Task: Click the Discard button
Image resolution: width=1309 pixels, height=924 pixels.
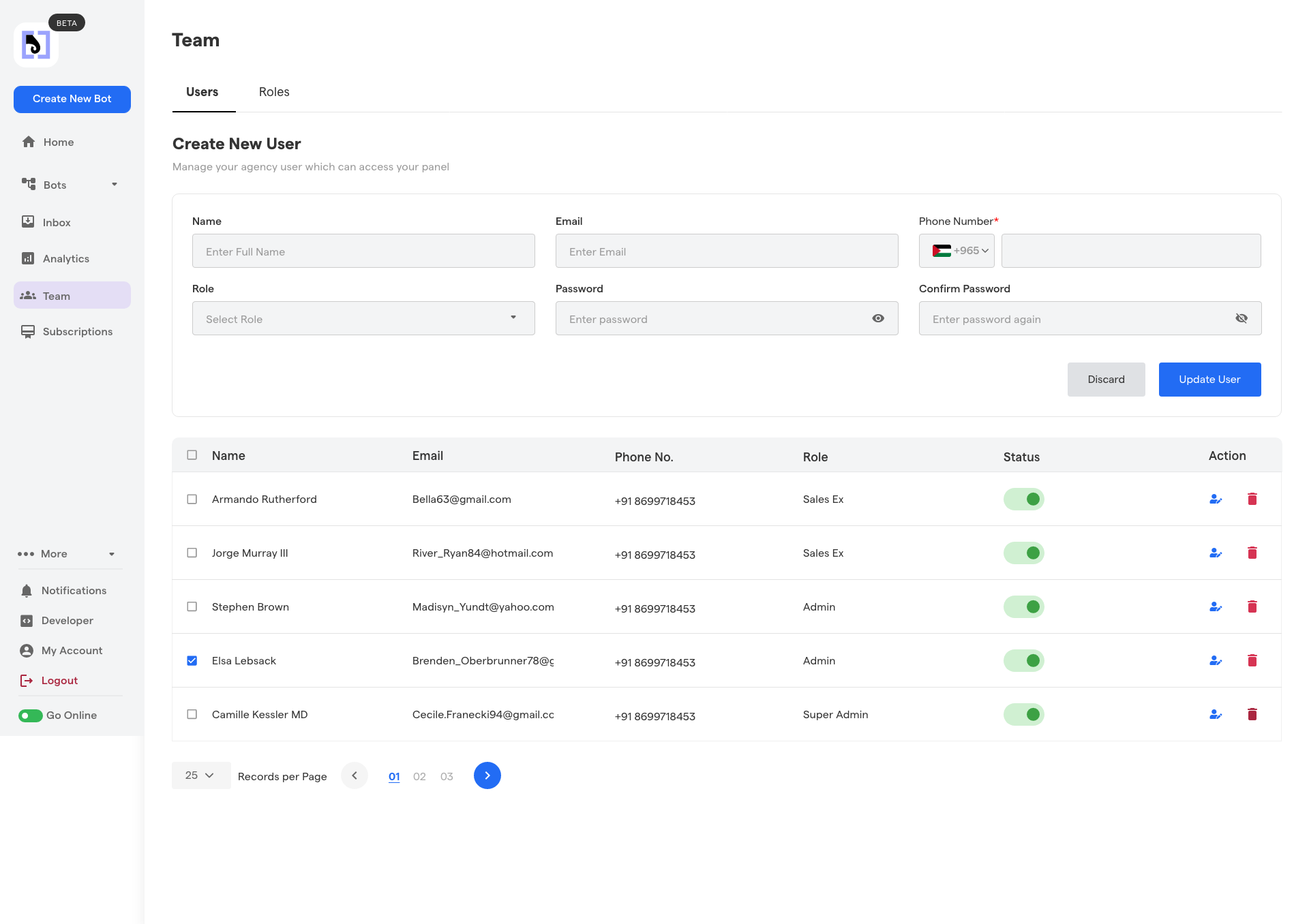Action: pos(1106,380)
